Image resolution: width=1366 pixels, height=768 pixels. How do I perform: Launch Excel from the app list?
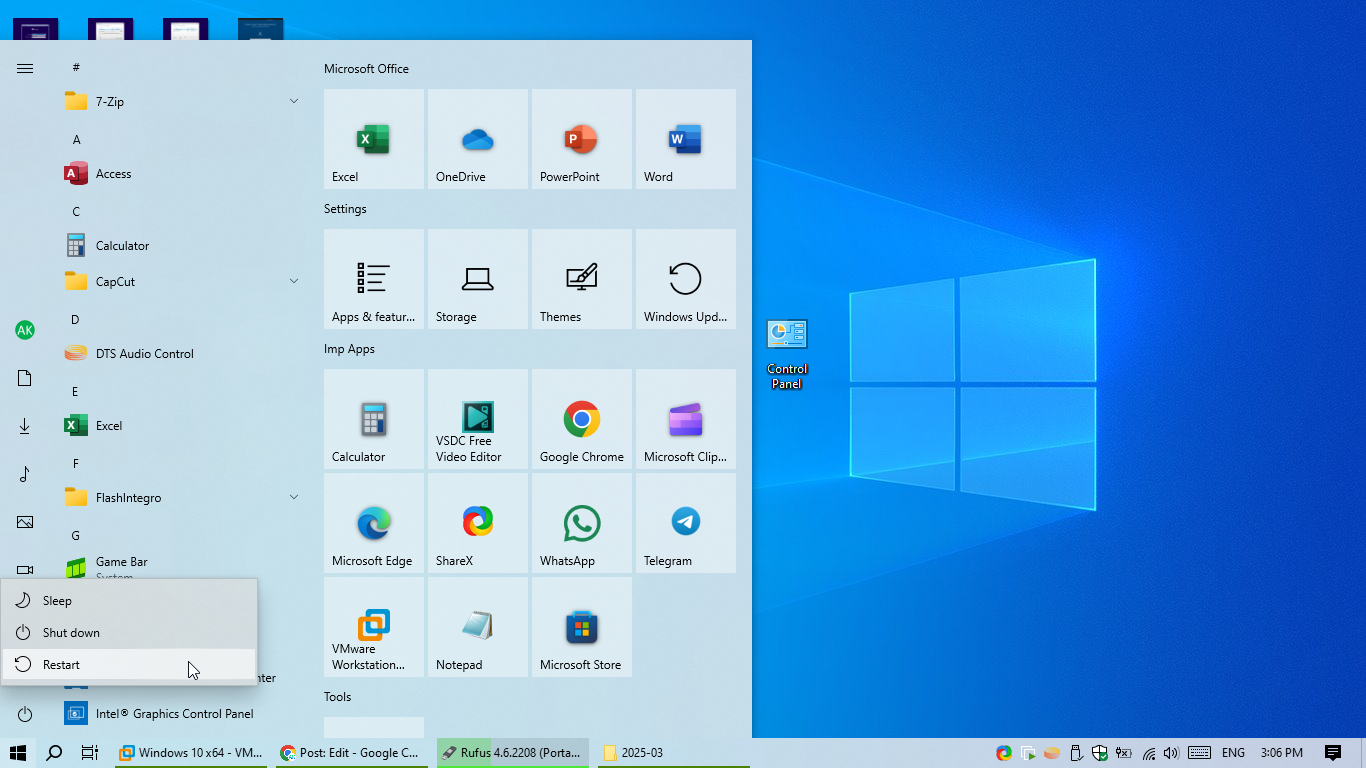(182, 426)
